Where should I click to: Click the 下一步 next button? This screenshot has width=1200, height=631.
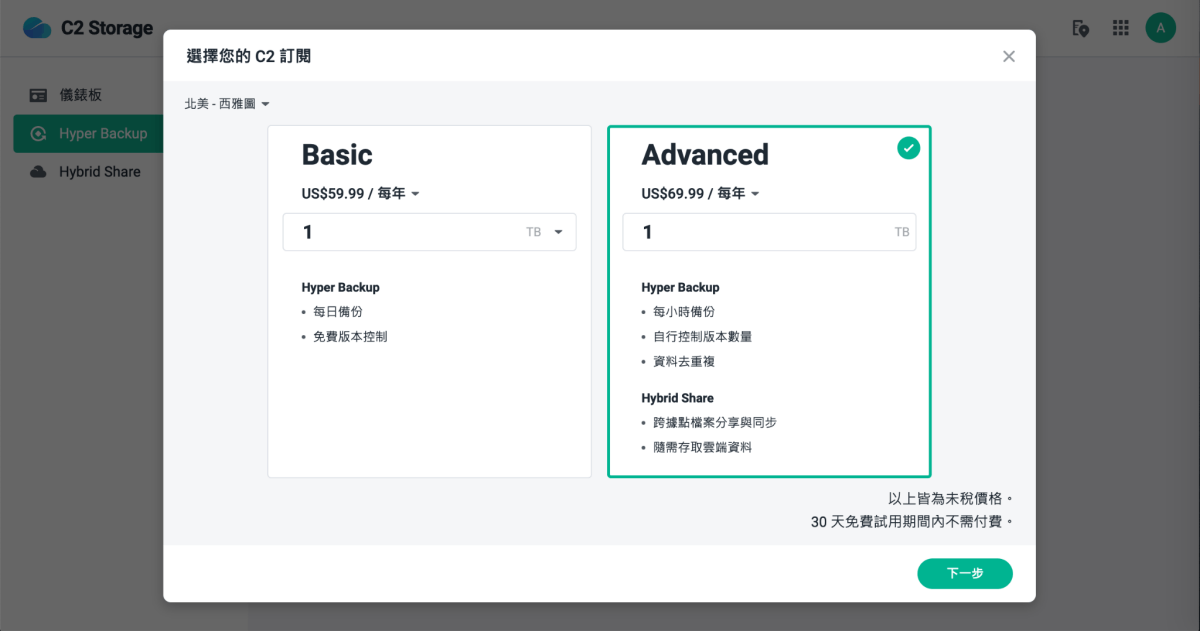pos(965,574)
